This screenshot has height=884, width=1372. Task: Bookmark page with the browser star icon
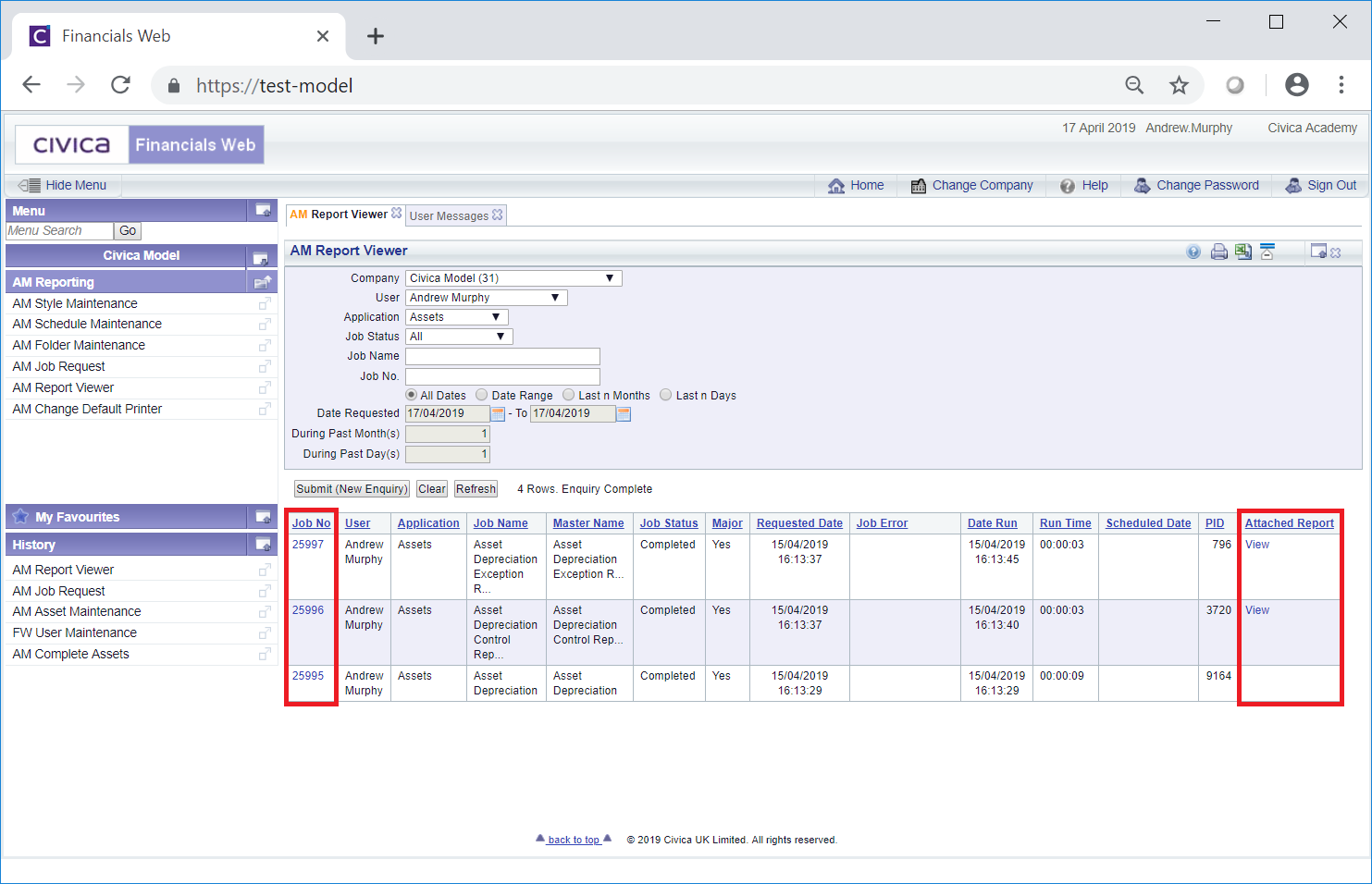pyautogui.click(x=1178, y=86)
